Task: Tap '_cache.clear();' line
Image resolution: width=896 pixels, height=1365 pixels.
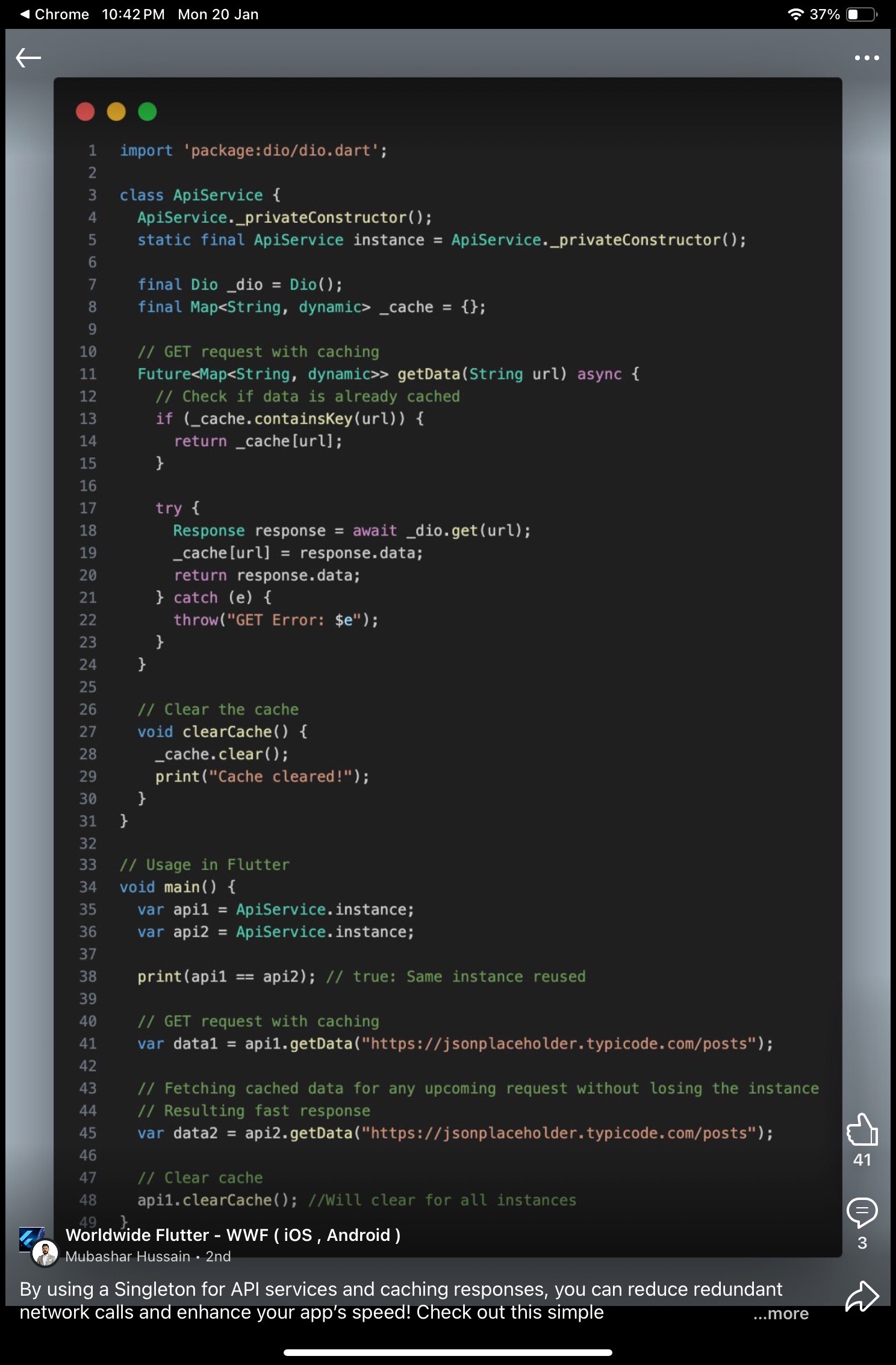Action: [222, 754]
